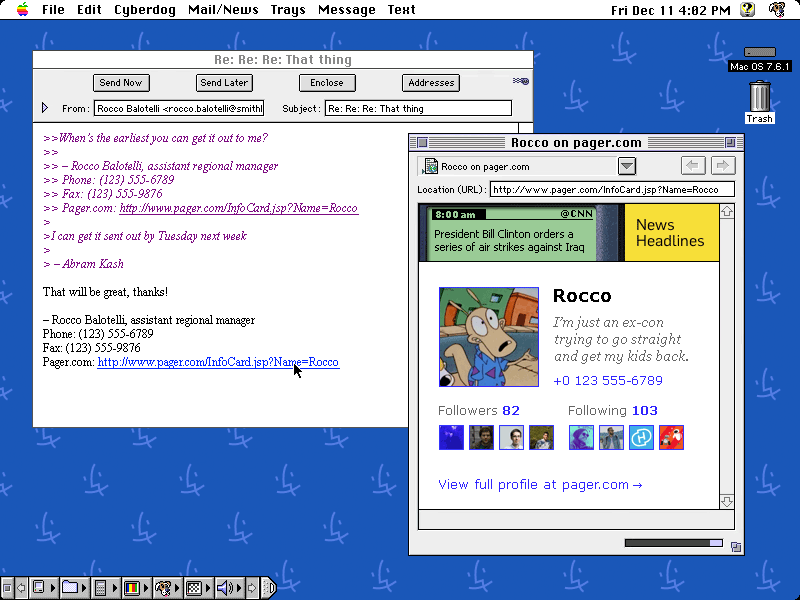
Task: Go forward in the pager.com browser
Action: pos(722,166)
